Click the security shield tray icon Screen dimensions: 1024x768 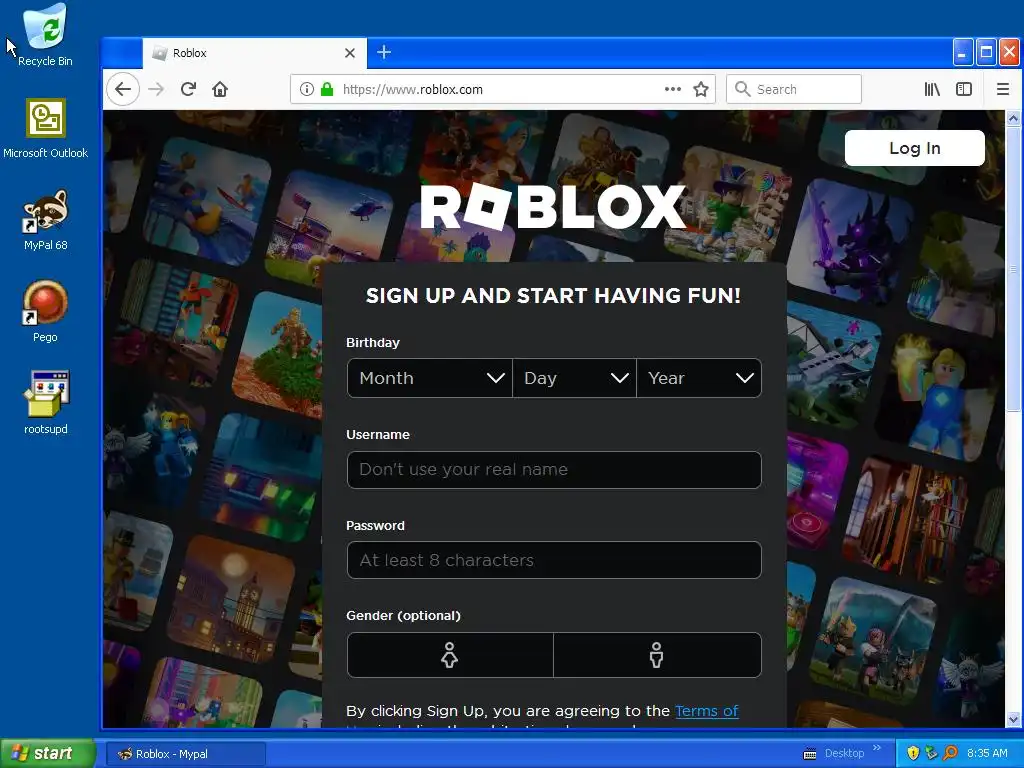[913, 753]
